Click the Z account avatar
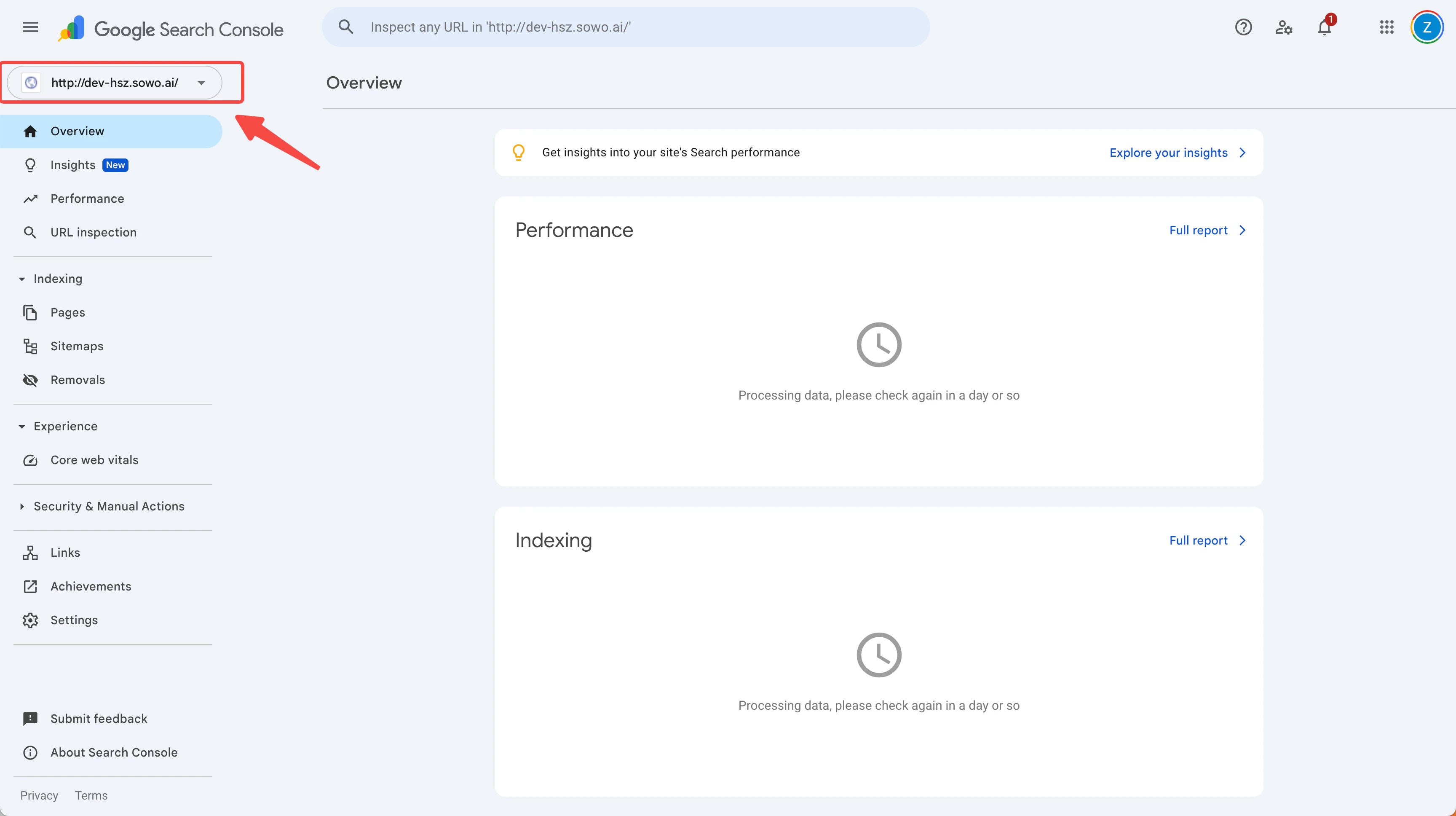Screen dimensions: 1456x816 (1427, 27)
